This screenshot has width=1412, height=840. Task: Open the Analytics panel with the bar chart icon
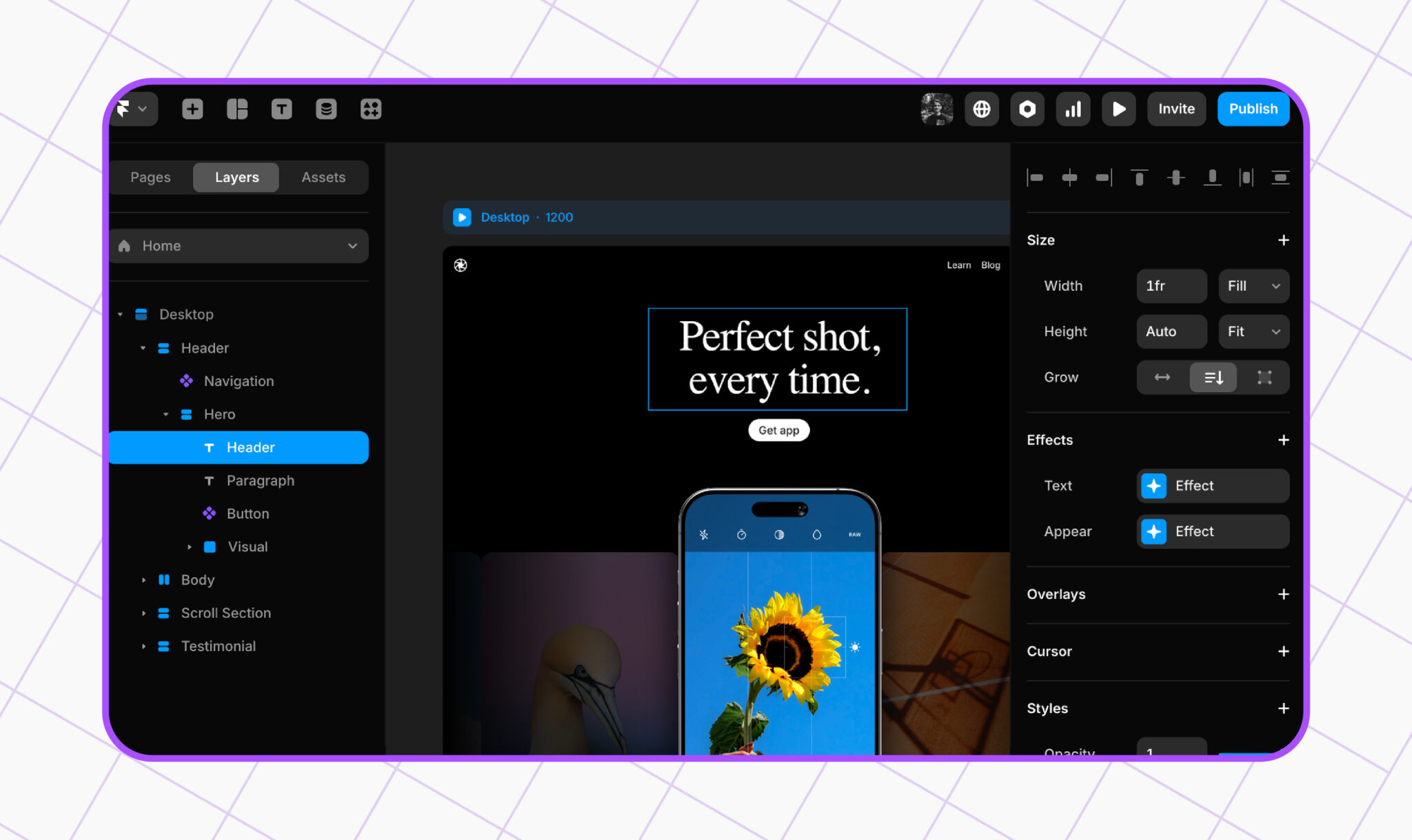(x=1073, y=108)
